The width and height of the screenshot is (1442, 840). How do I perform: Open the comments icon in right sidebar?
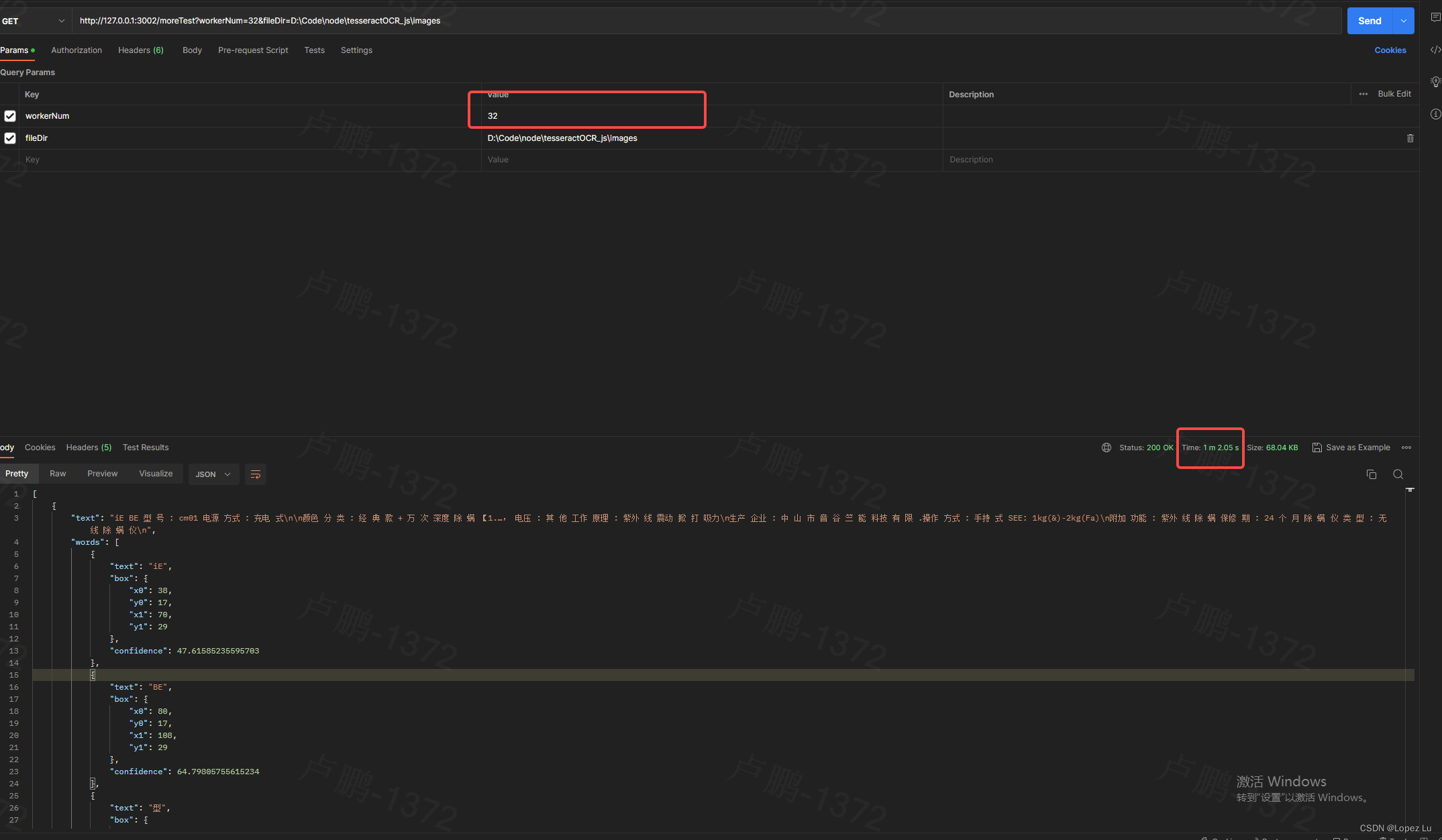tap(1435, 17)
